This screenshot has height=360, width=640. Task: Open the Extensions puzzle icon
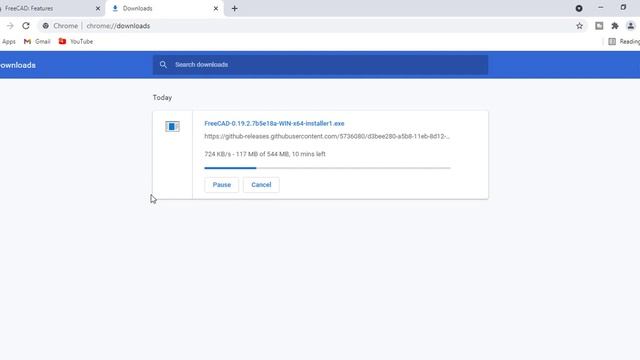tap(615, 26)
